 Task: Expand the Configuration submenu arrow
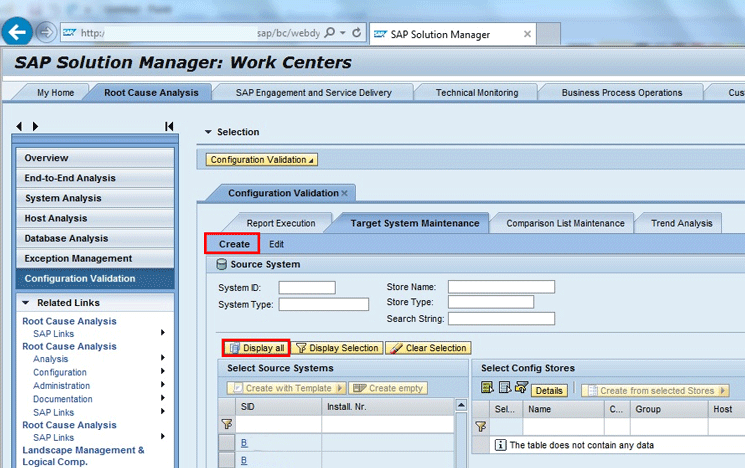point(162,371)
